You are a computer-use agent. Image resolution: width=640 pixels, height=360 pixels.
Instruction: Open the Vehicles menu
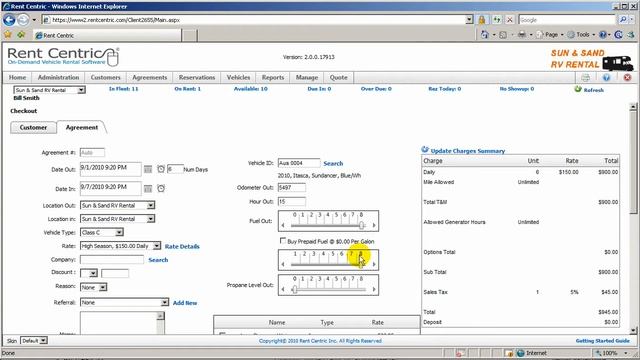(x=238, y=78)
